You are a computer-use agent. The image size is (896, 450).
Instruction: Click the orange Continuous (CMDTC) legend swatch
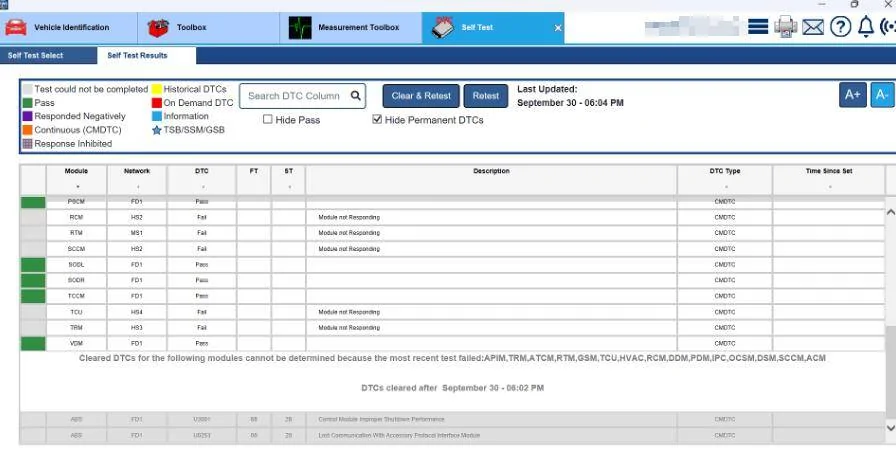[x=27, y=130]
